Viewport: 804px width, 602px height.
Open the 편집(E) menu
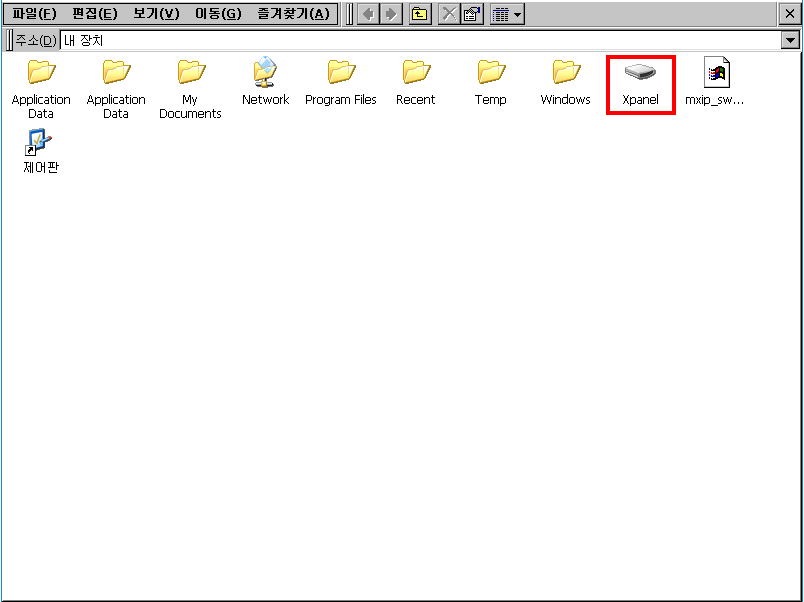[95, 14]
